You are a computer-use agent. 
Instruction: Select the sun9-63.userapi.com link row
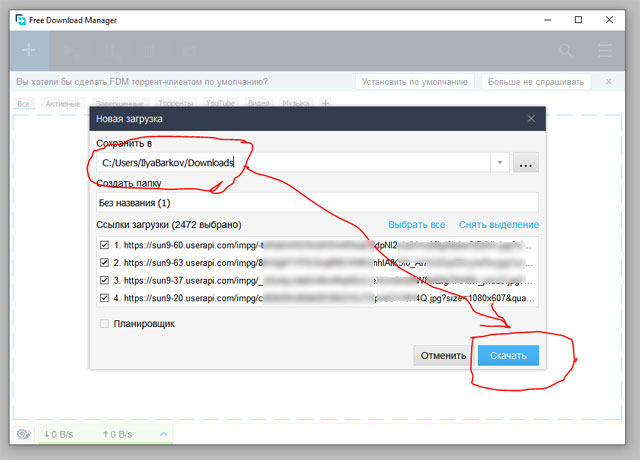(317, 262)
